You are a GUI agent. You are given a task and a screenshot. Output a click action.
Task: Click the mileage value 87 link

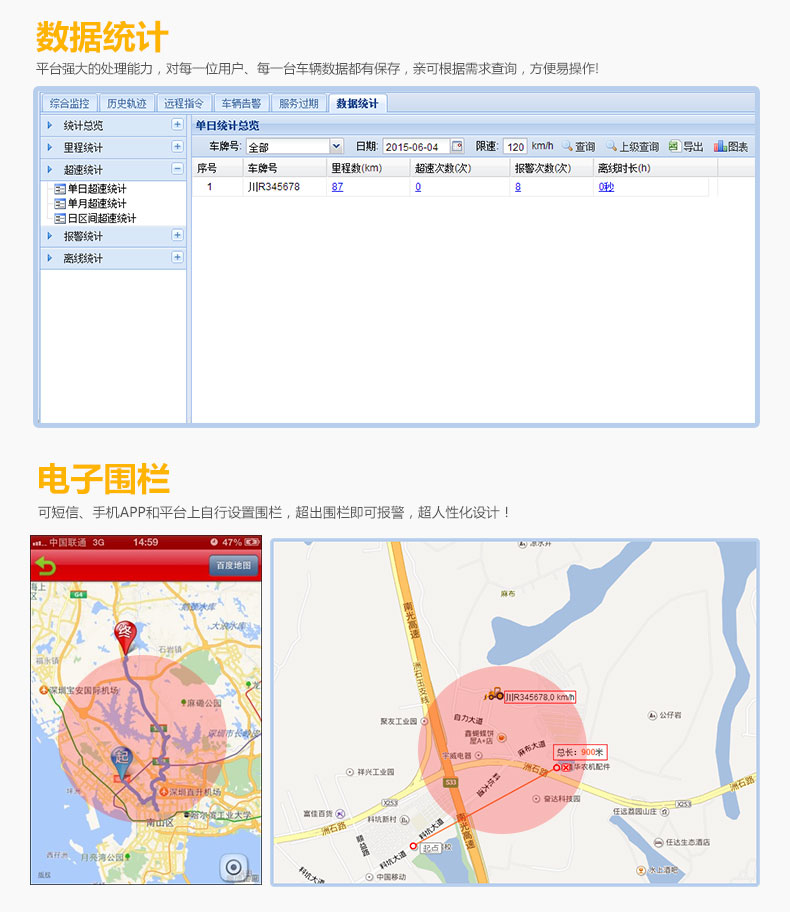[337, 187]
